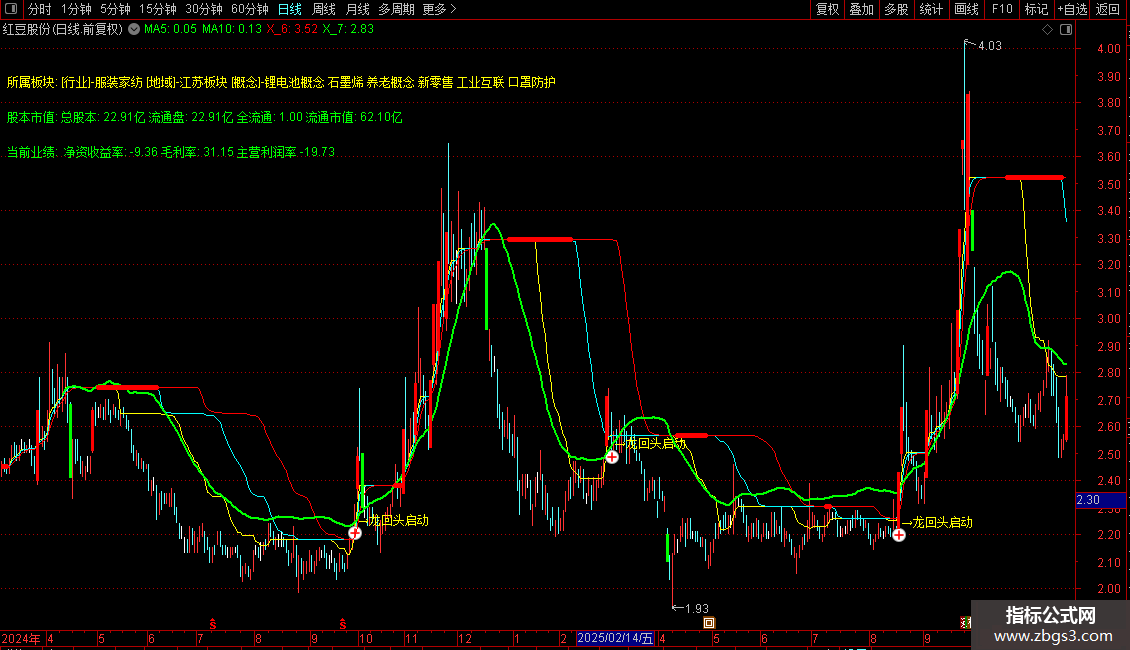Open the round dropdown after 红豆股份 title
The height and width of the screenshot is (650, 1130).
pyautogui.click(x=134, y=30)
